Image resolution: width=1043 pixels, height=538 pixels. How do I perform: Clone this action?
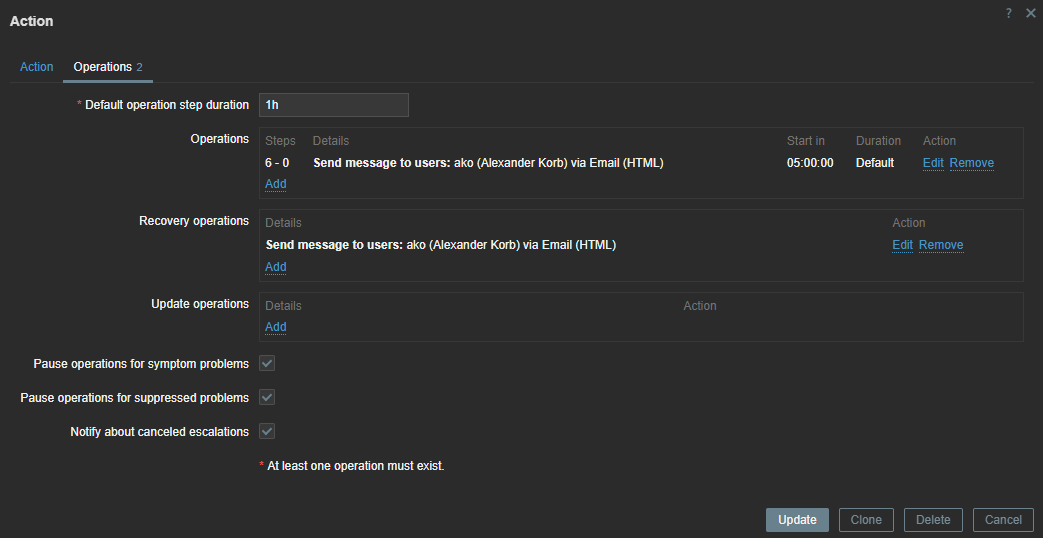[x=866, y=520]
